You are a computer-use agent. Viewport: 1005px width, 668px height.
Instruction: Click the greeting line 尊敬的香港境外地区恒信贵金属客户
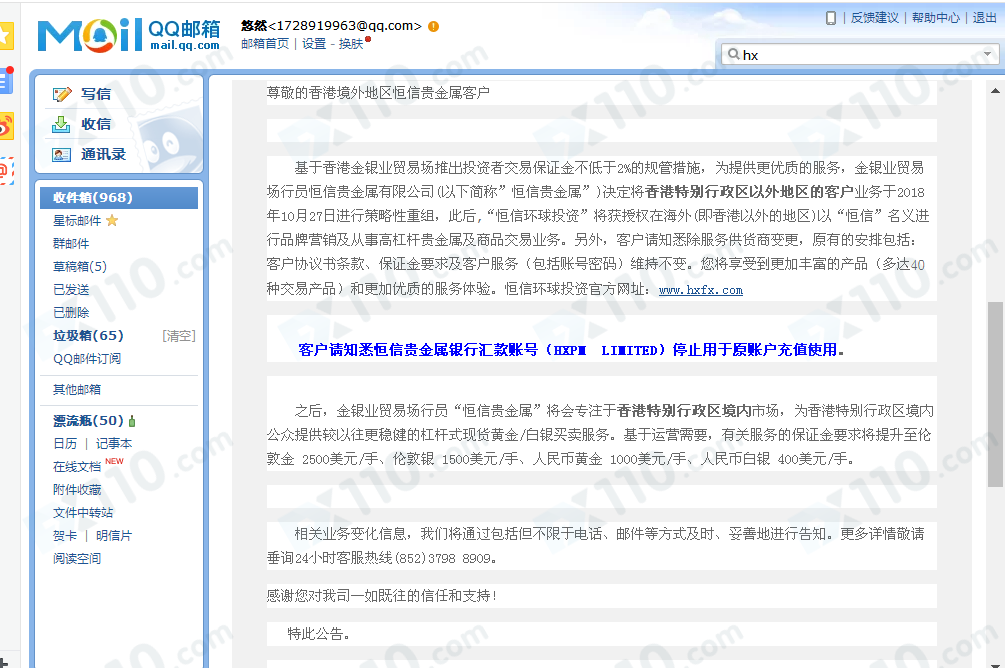(x=378, y=93)
